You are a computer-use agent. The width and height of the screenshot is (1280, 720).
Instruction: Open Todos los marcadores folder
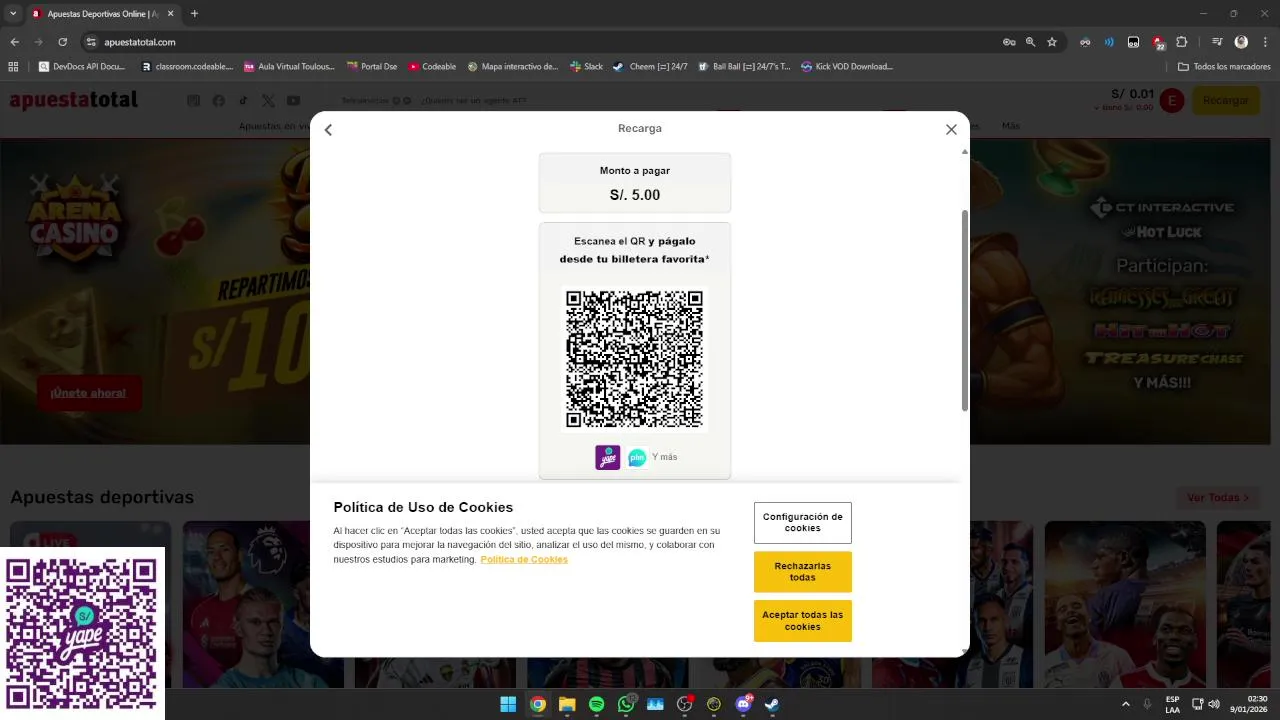(1224, 67)
